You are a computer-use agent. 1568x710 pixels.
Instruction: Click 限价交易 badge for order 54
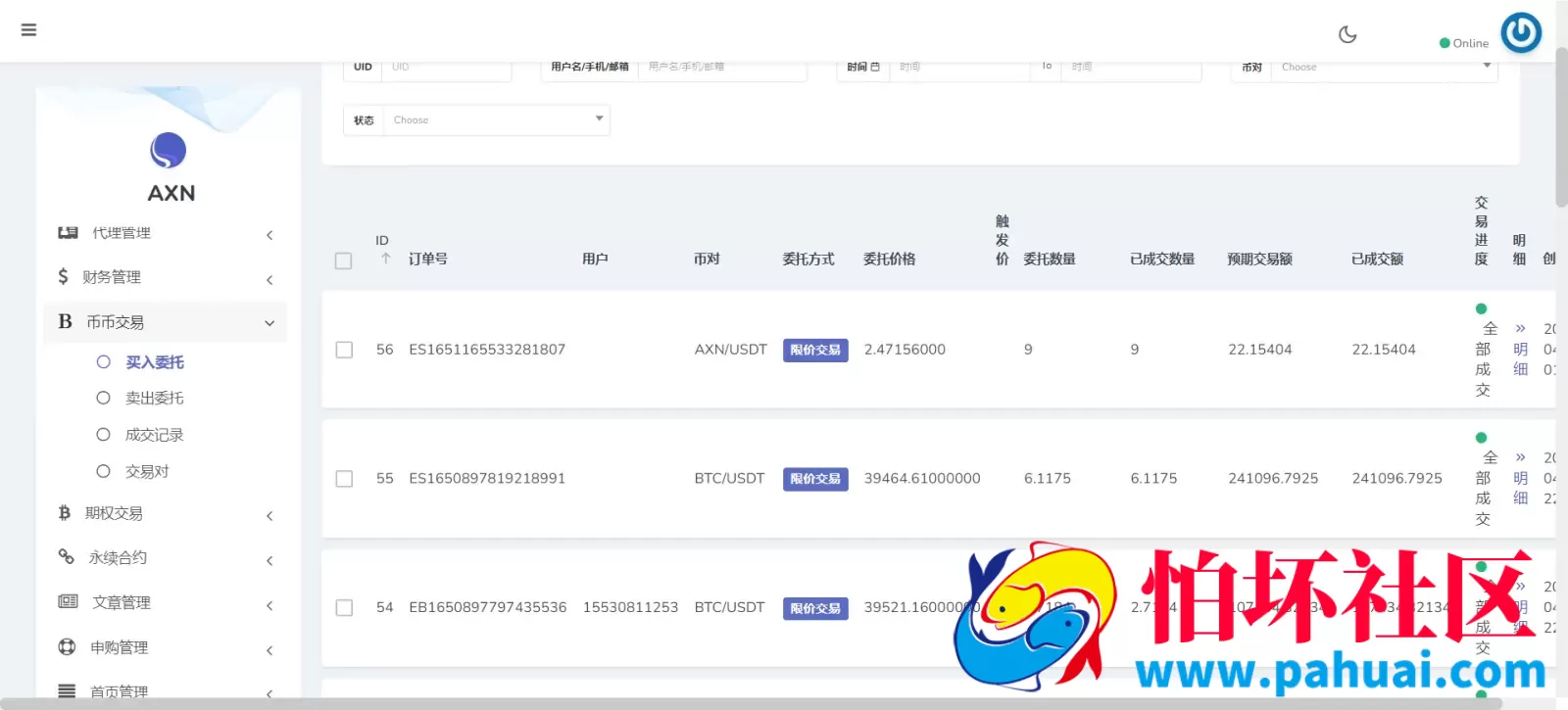[815, 608]
